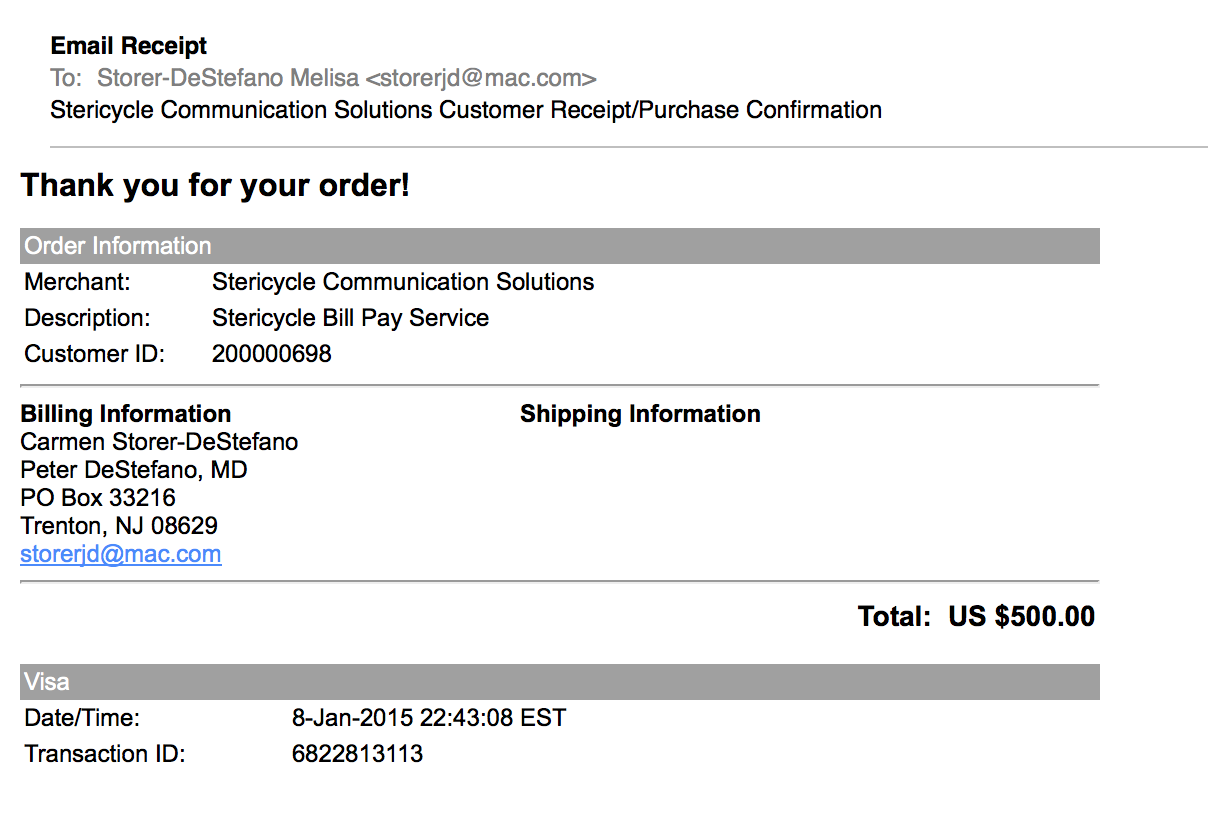
Task: Click description Stericycle Bill Pay Service
Action: pyautogui.click(x=351, y=318)
